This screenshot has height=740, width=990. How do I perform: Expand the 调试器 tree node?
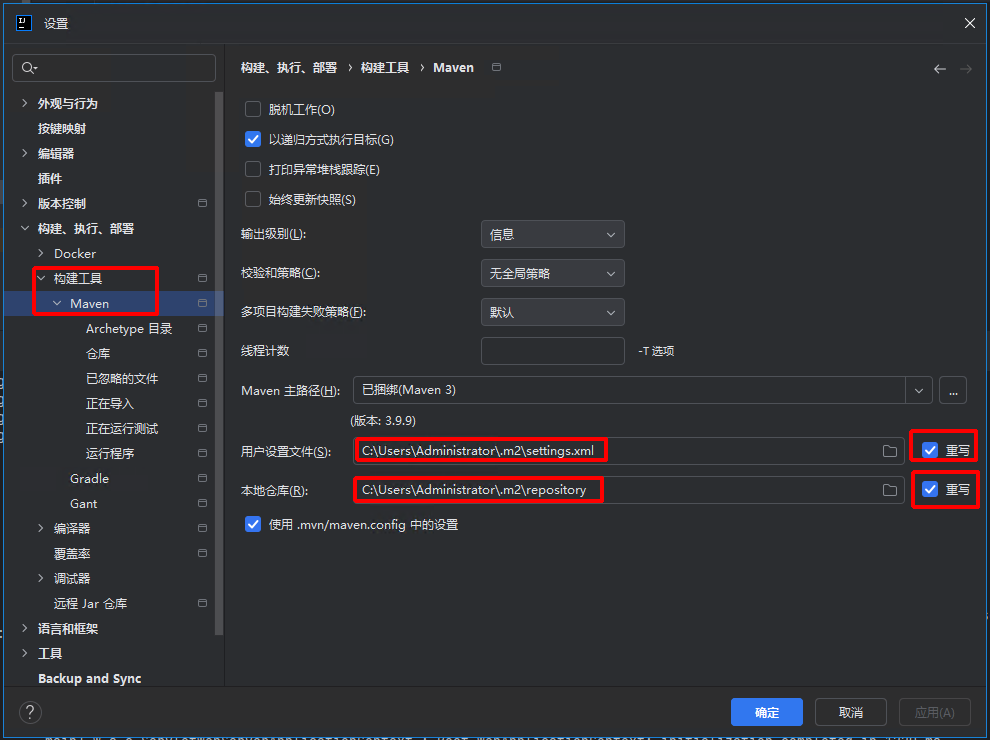[x=41, y=578]
